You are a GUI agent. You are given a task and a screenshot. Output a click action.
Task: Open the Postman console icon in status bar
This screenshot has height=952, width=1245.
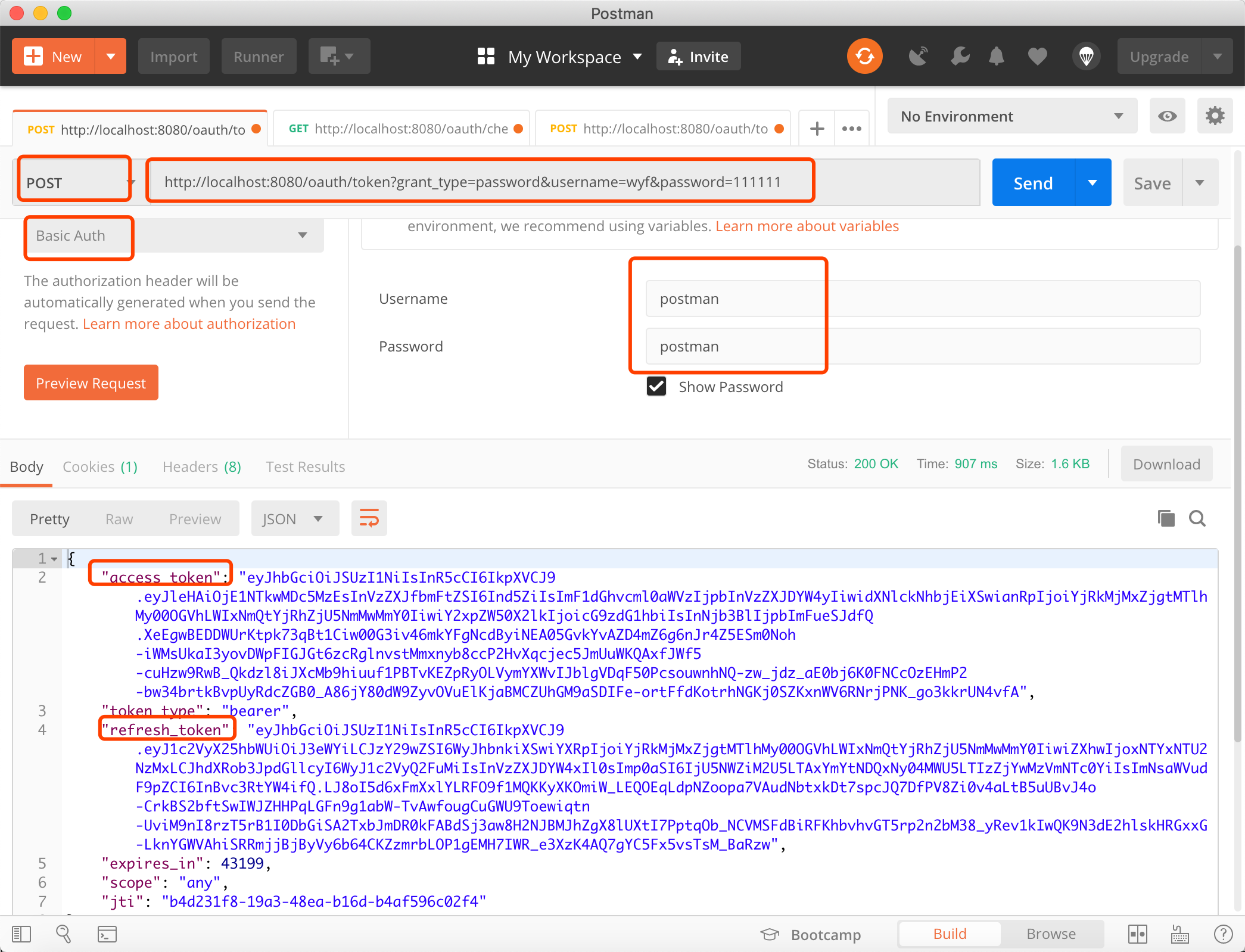tap(107, 934)
